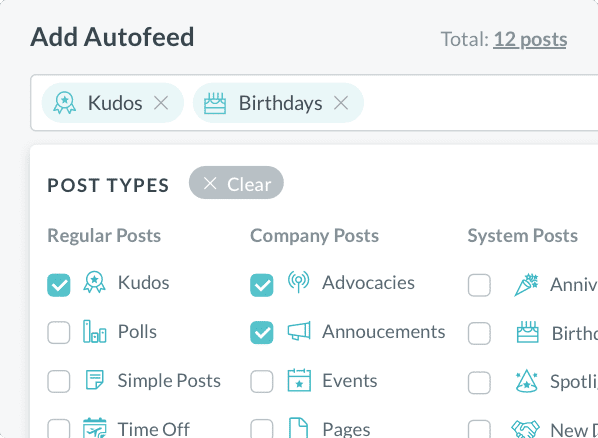598x438 pixels.
Task: Click the Simple Posts note icon
Action: [94, 380]
